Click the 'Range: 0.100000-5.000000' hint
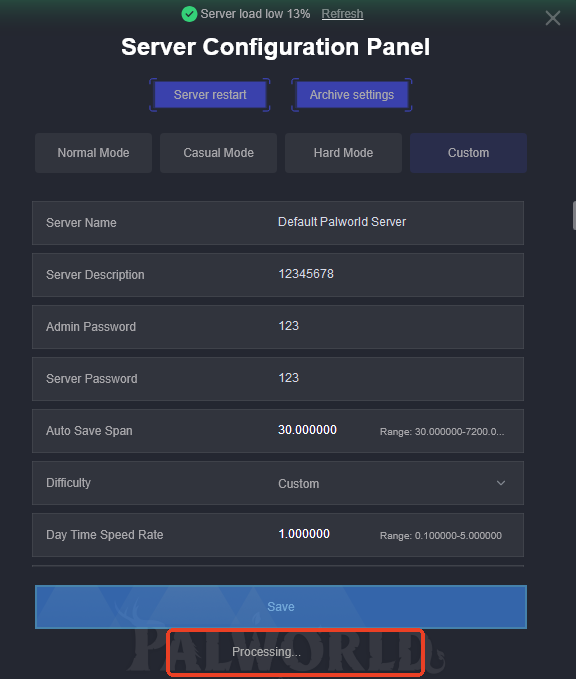 (x=441, y=536)
